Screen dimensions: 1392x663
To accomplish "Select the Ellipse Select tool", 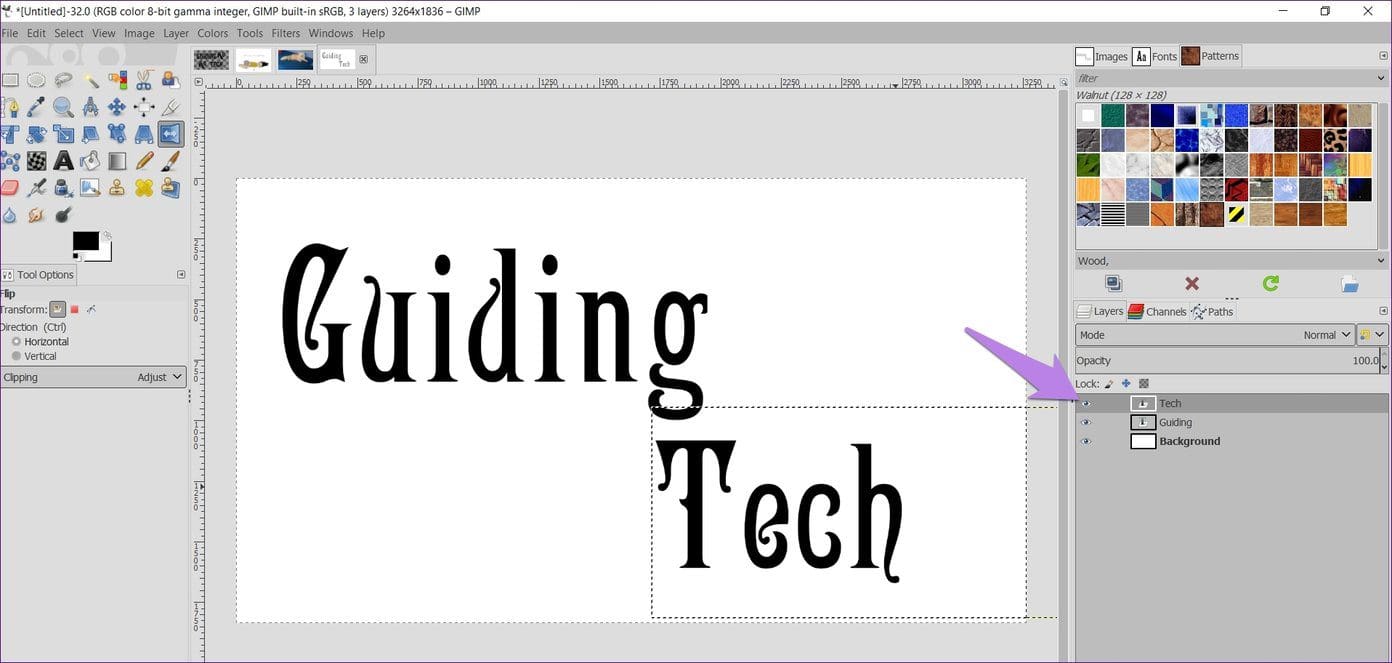I will point(36,80).
